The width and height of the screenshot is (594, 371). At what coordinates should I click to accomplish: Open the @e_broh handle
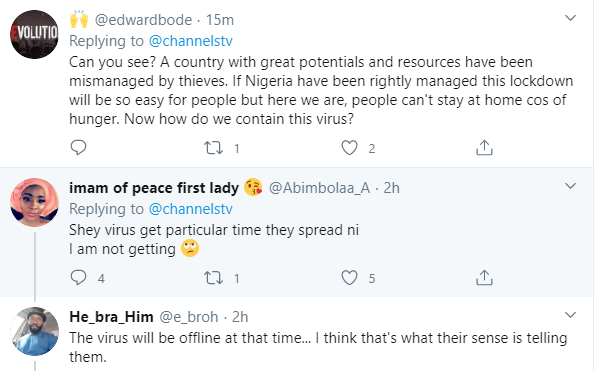189,317
